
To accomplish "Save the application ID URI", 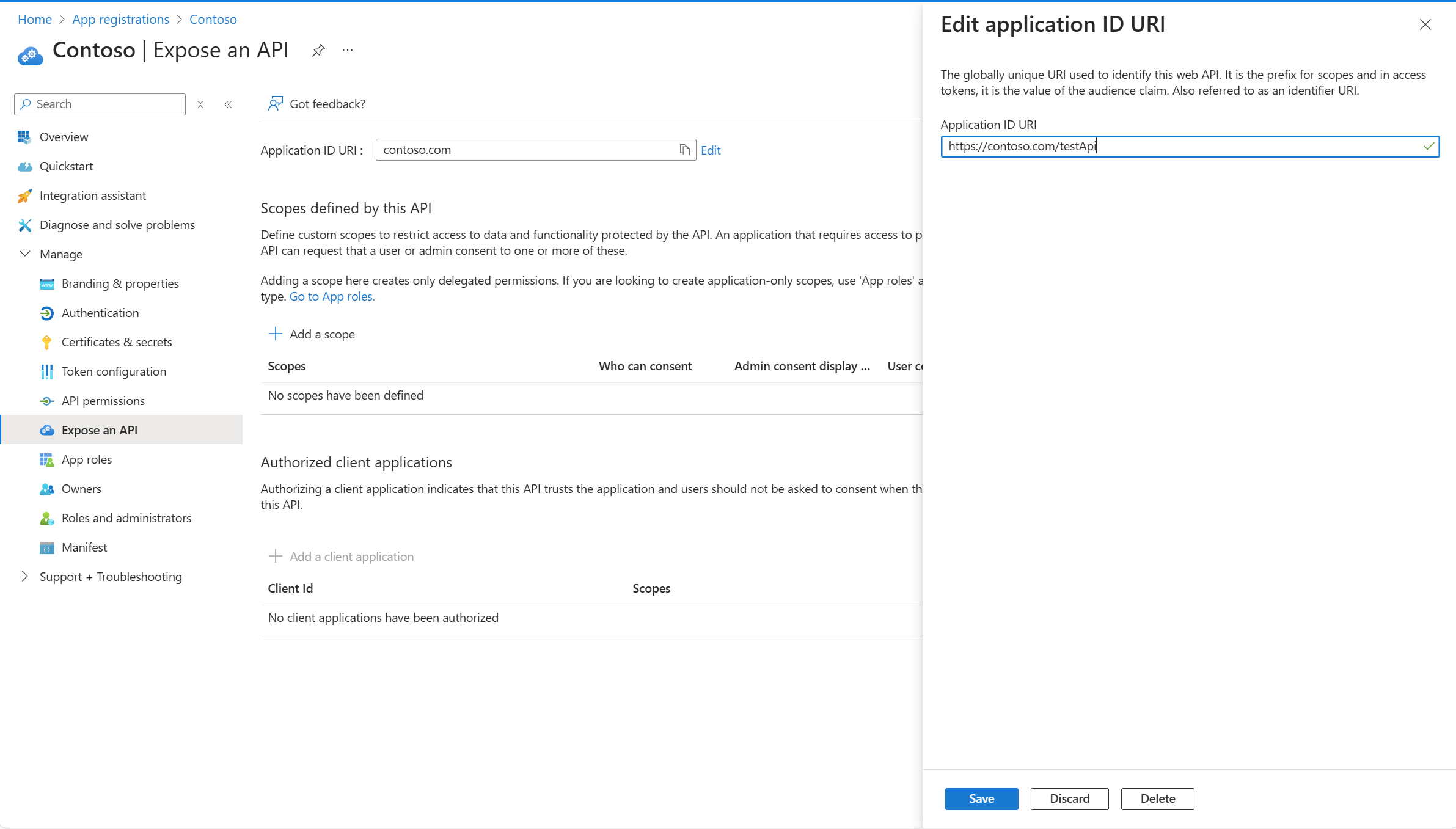I will (x=981, y=799).
